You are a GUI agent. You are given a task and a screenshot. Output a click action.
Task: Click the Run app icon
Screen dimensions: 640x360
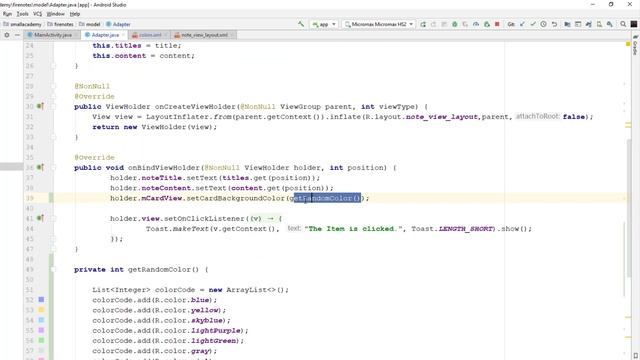point(423,24)
